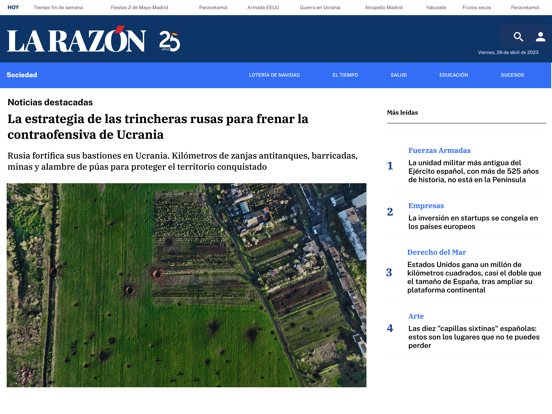Open the user account icon
The image size is (552, 414).
click(540, 37)
